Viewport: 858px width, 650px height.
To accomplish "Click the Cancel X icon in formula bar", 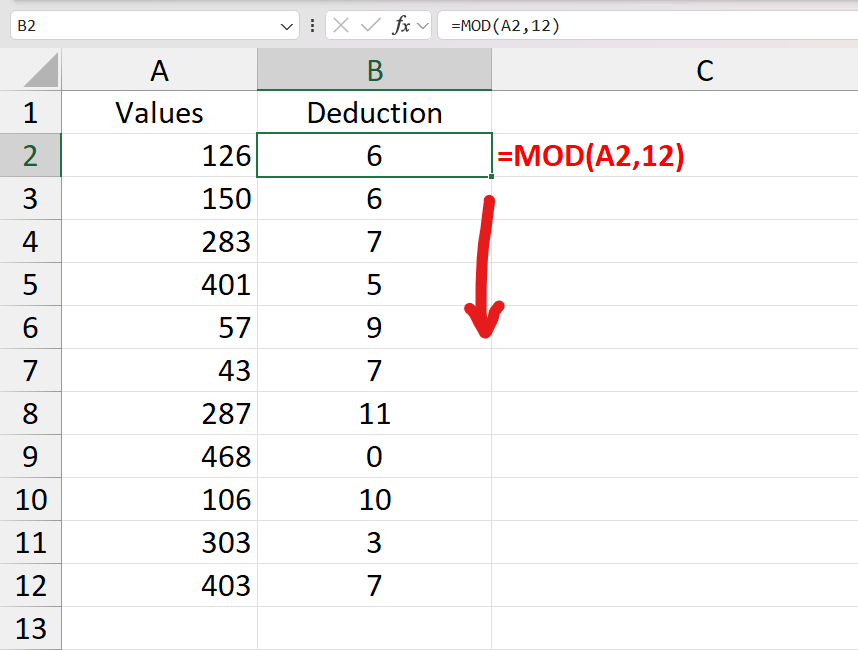I will [341, 25].
